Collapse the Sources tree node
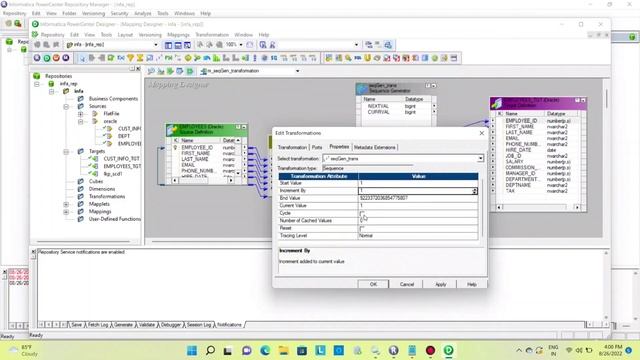 pos(66,106)
